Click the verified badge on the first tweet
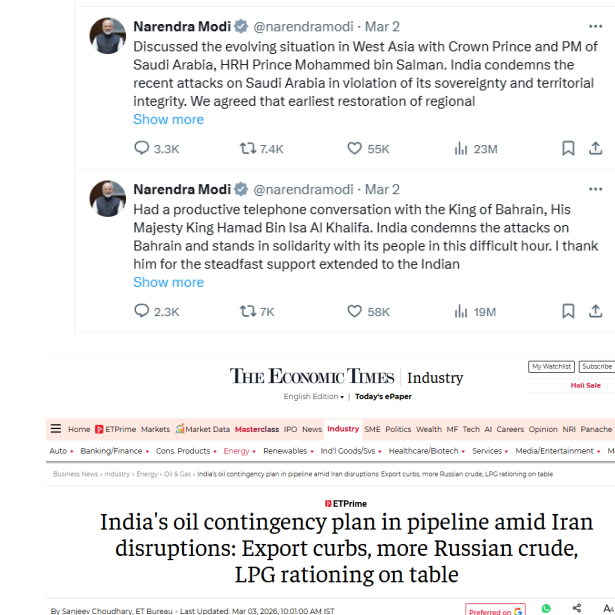The image size is (615, 615). [241, 26]
